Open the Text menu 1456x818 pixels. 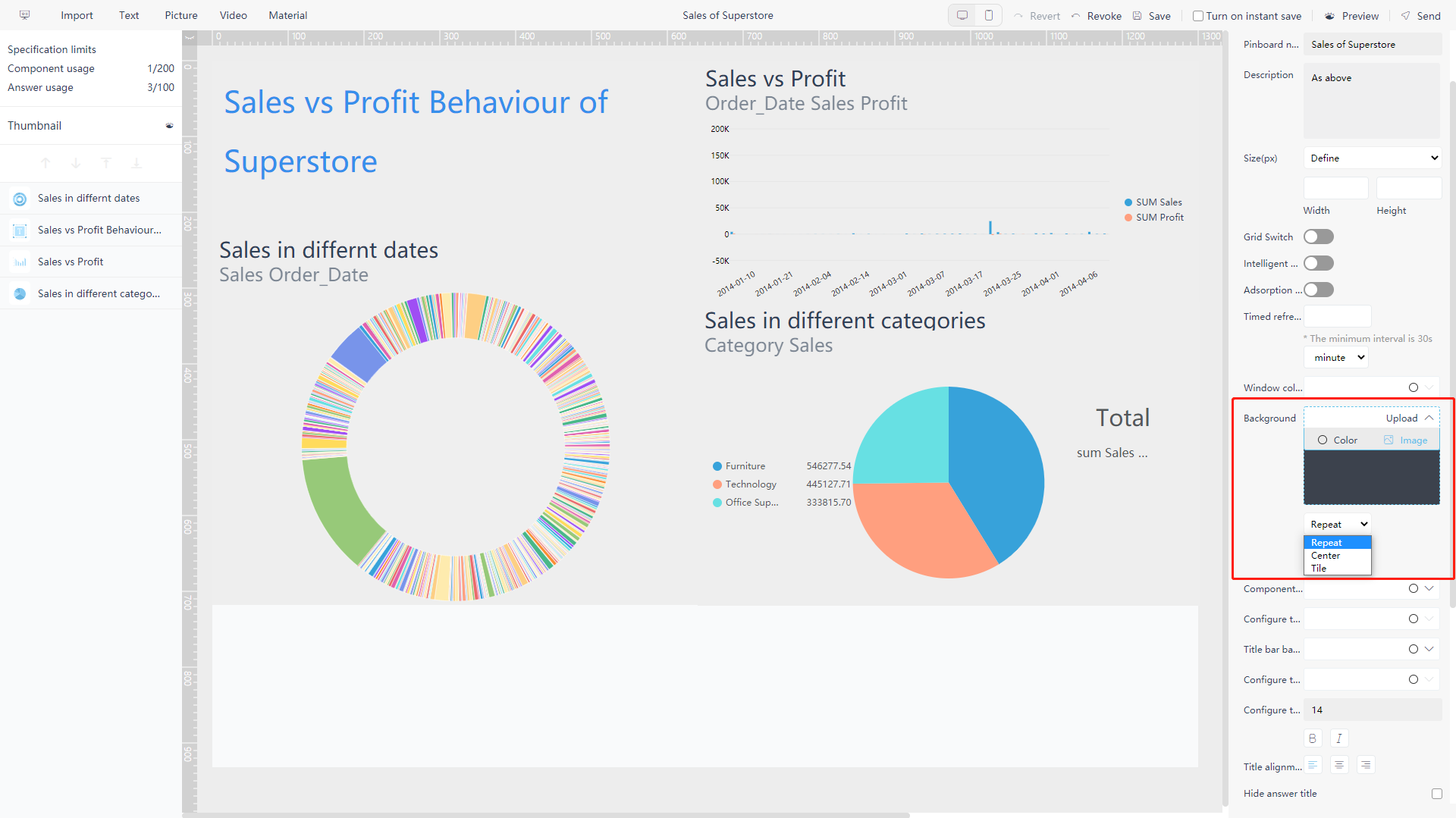(x=129, y=15)
